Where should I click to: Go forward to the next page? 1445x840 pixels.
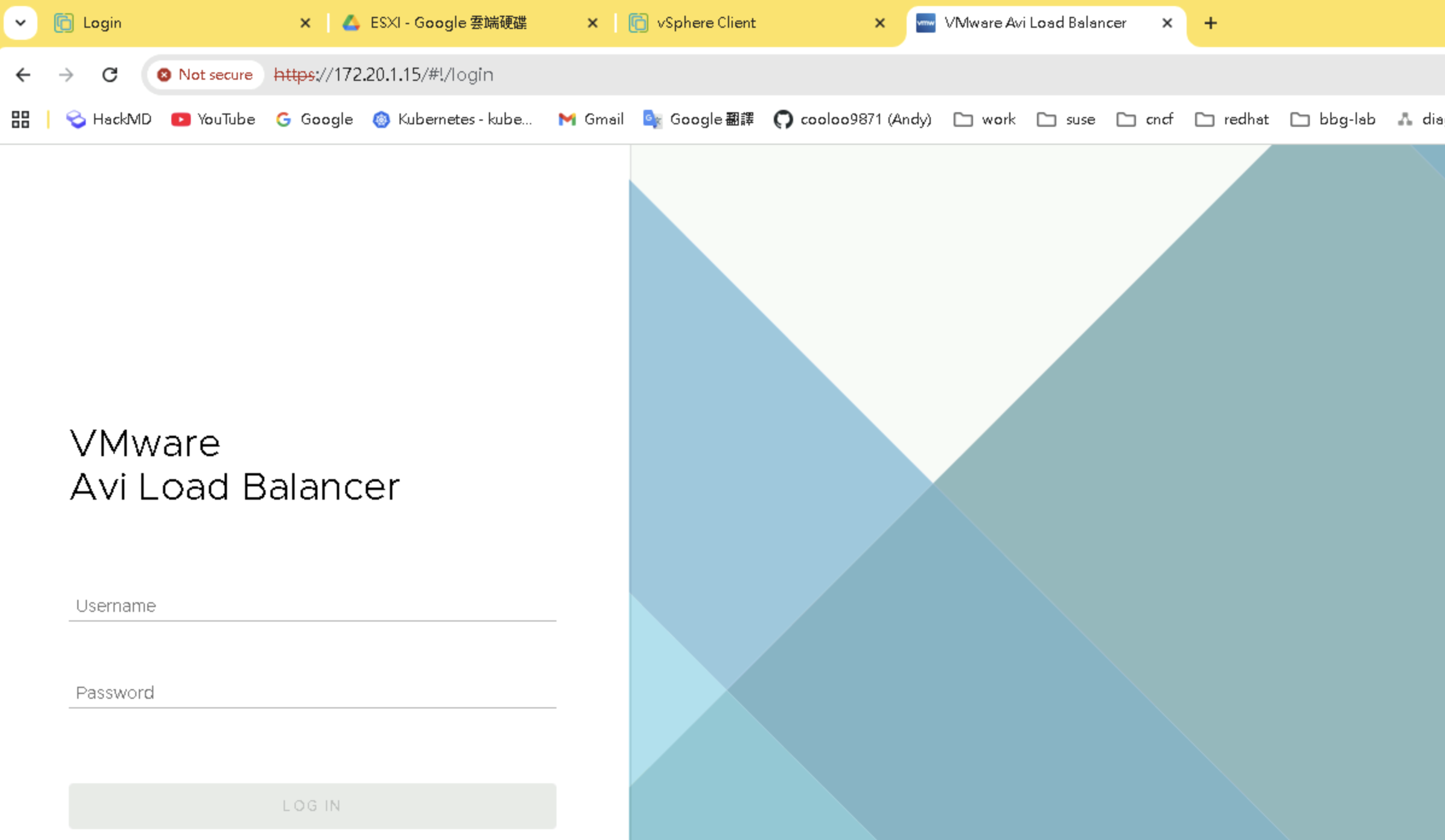pyautogui.click(x=66, y=75)
